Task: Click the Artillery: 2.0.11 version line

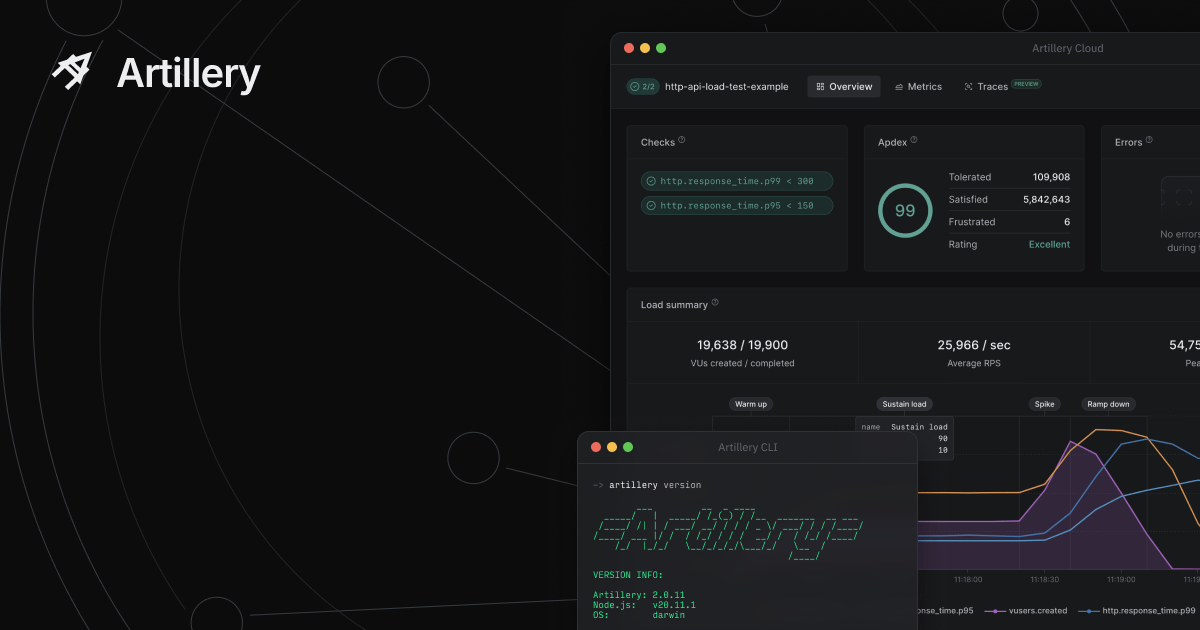Action: (638, 595)
